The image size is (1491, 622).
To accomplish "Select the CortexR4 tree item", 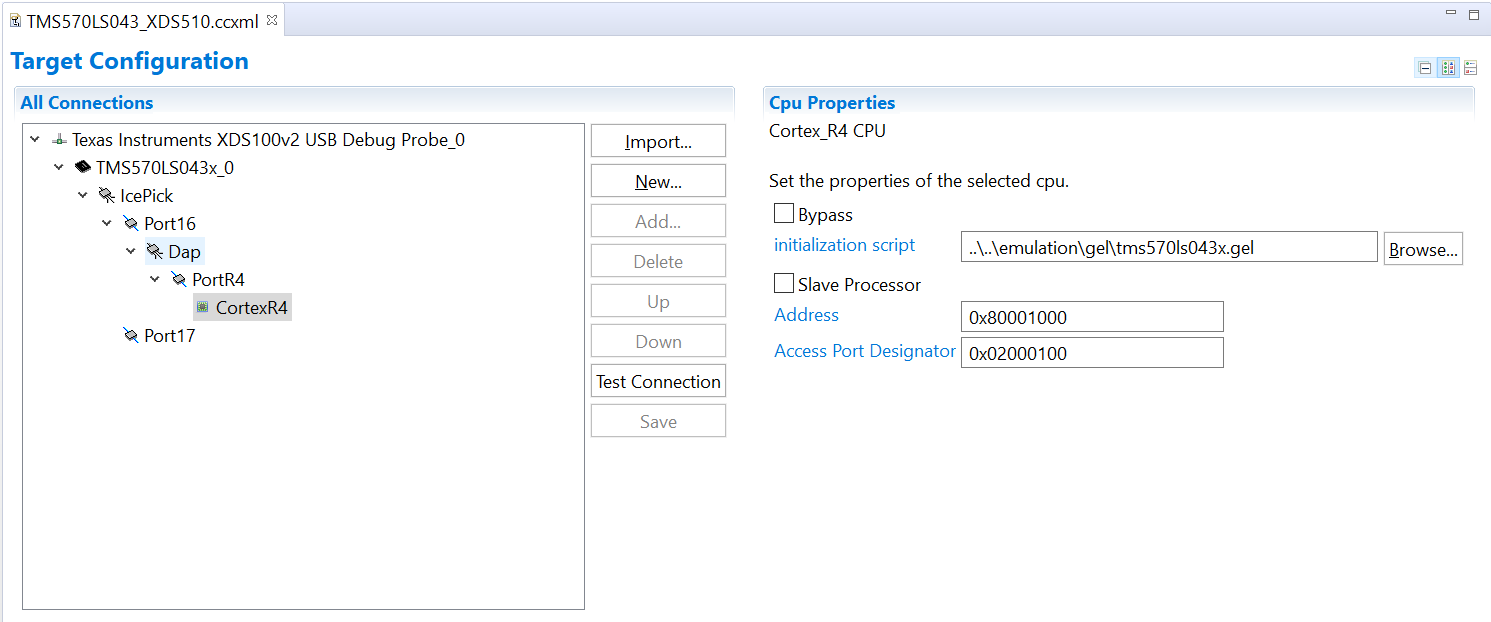I will click(x=242, y=308).
